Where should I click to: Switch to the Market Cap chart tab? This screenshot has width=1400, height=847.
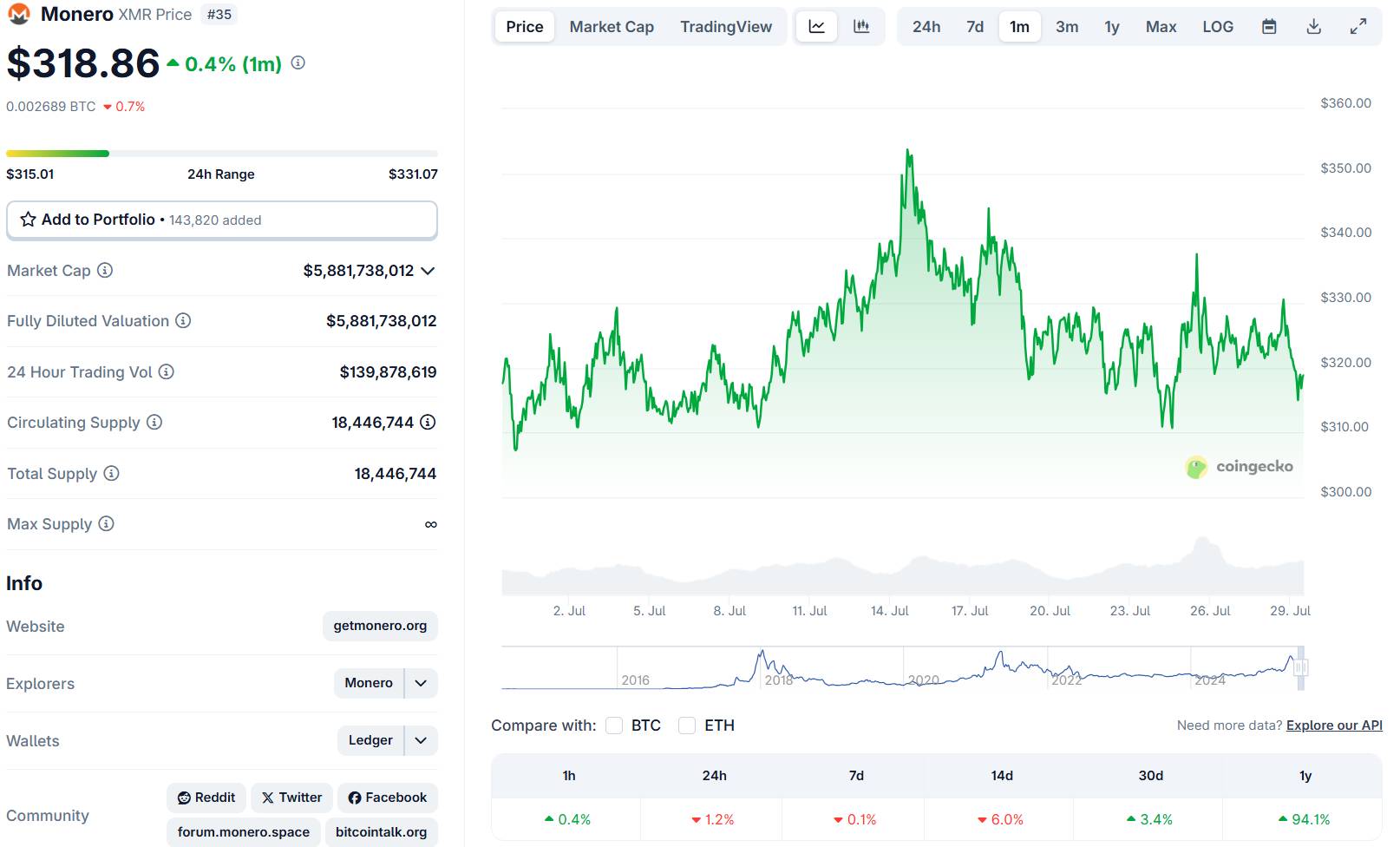pyautogui.click(x=612, y=27)
